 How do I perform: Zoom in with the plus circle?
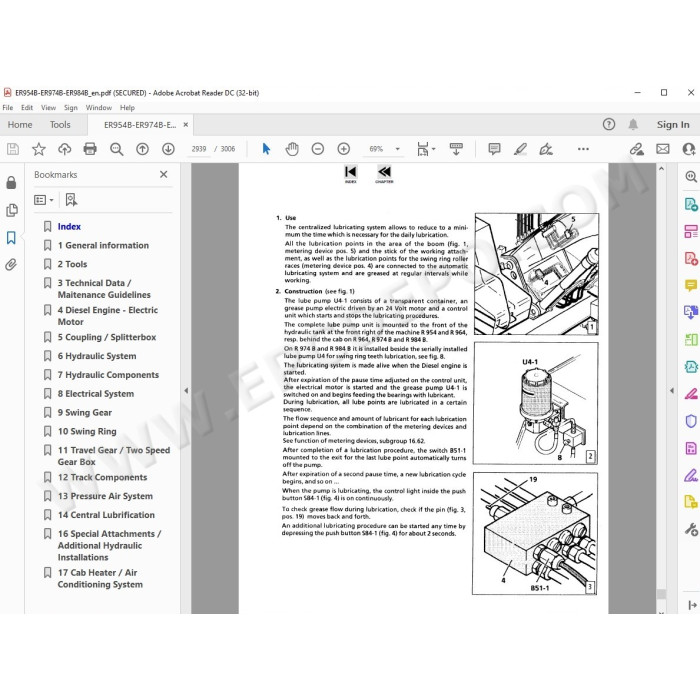pyautogui.click(x=344, y=149)
